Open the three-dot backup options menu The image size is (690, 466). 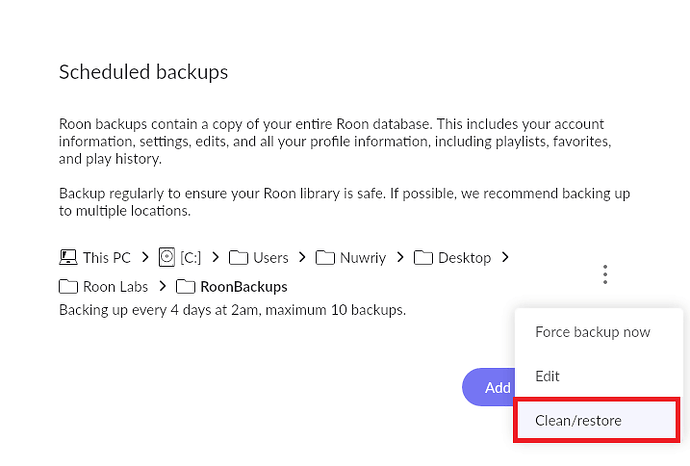pos(605,274)
